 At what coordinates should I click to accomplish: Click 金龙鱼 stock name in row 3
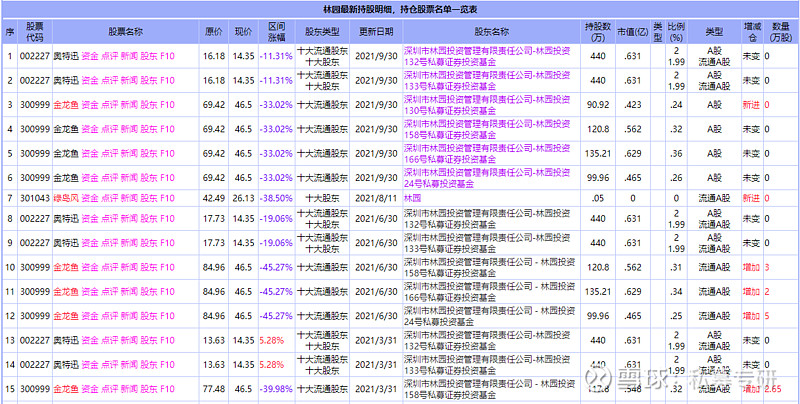tap(66, 105)
